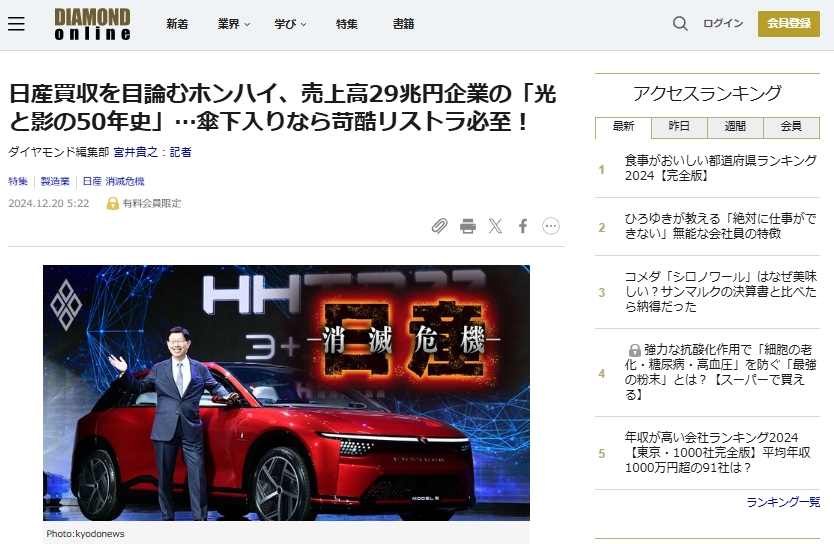Click ランキング一覧 link
Image resolution: width=834 pixels, height=544 pixels.
pos(783,501)
